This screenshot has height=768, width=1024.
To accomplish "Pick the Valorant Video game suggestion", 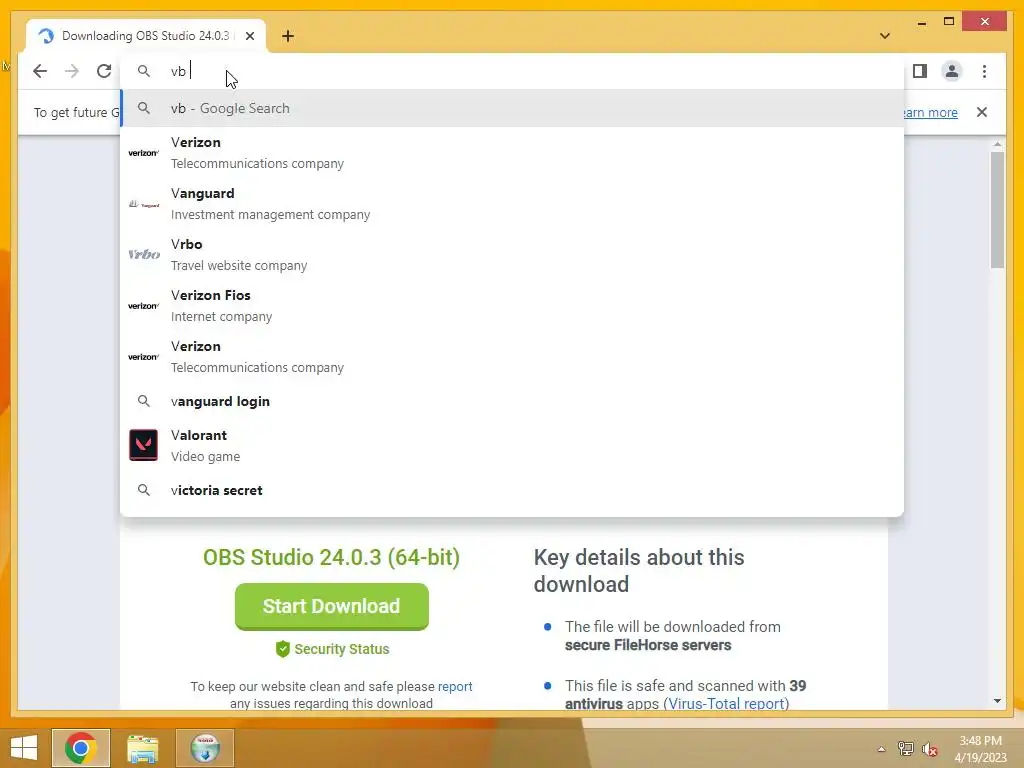I will tap(512, 445).
